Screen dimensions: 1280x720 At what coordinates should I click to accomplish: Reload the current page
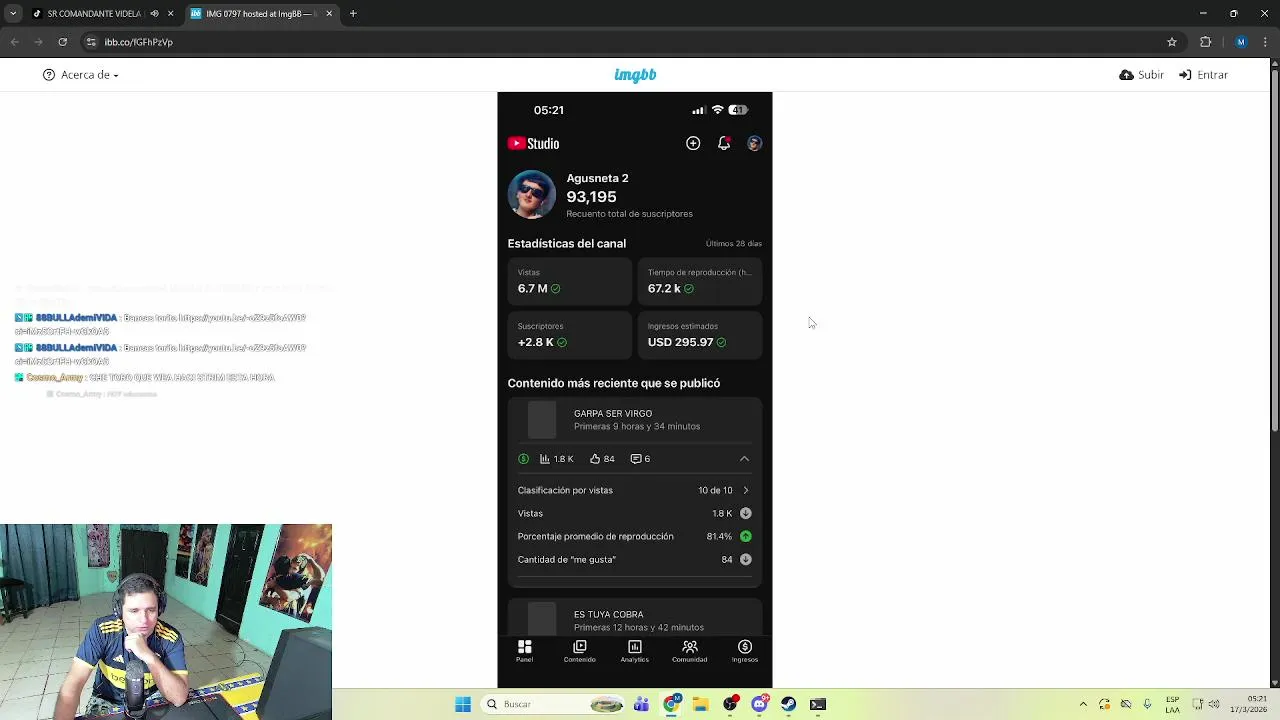(x=62, y=42)
